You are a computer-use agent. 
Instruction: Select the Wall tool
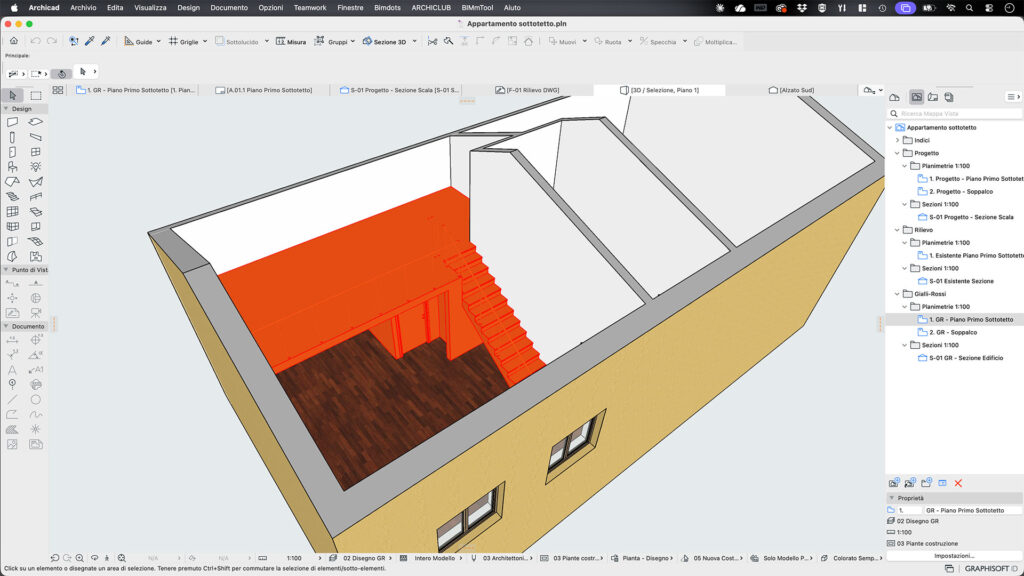click(12, 122)
